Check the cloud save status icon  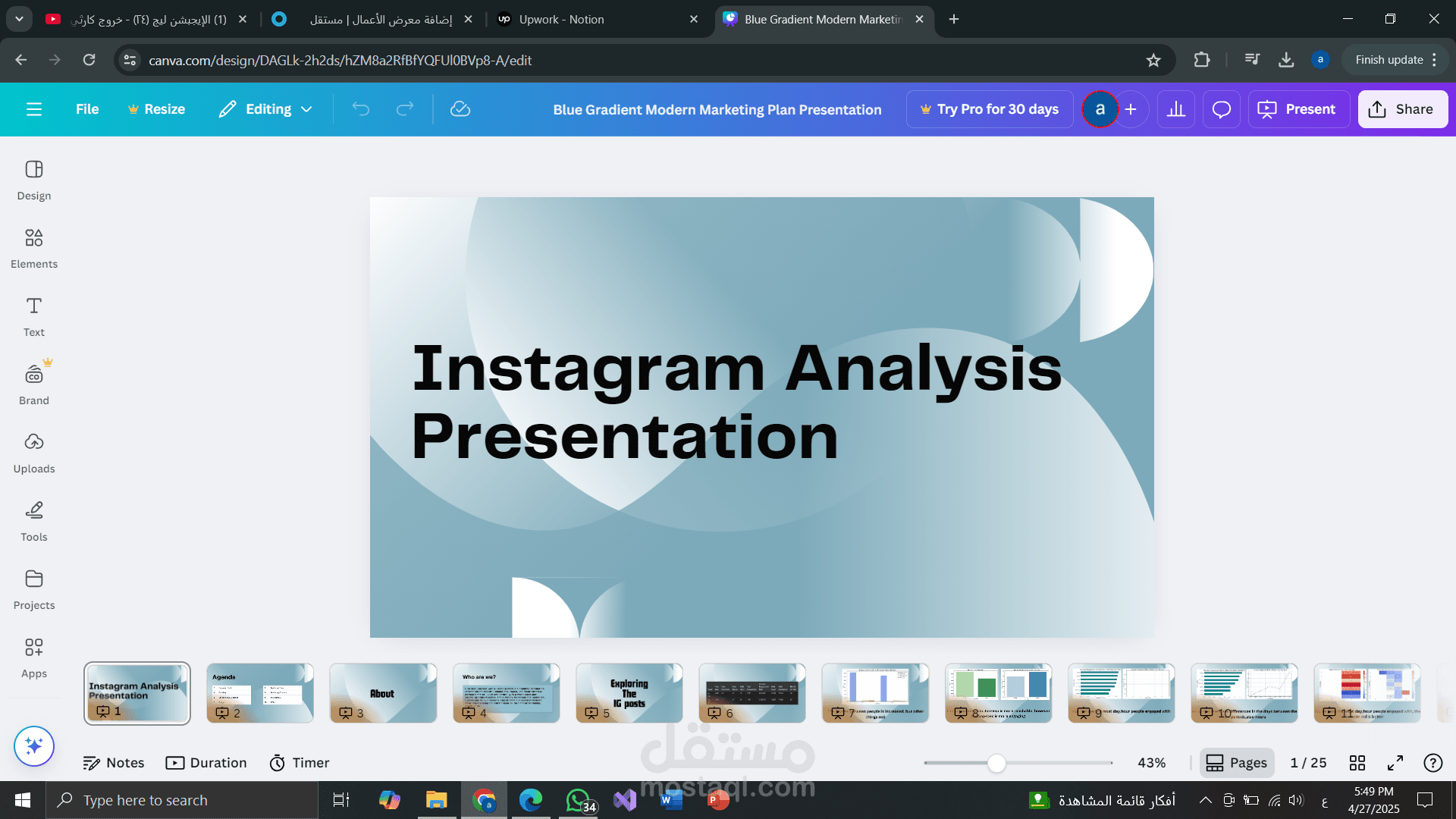pyautogui.click(x=460, y=109)
